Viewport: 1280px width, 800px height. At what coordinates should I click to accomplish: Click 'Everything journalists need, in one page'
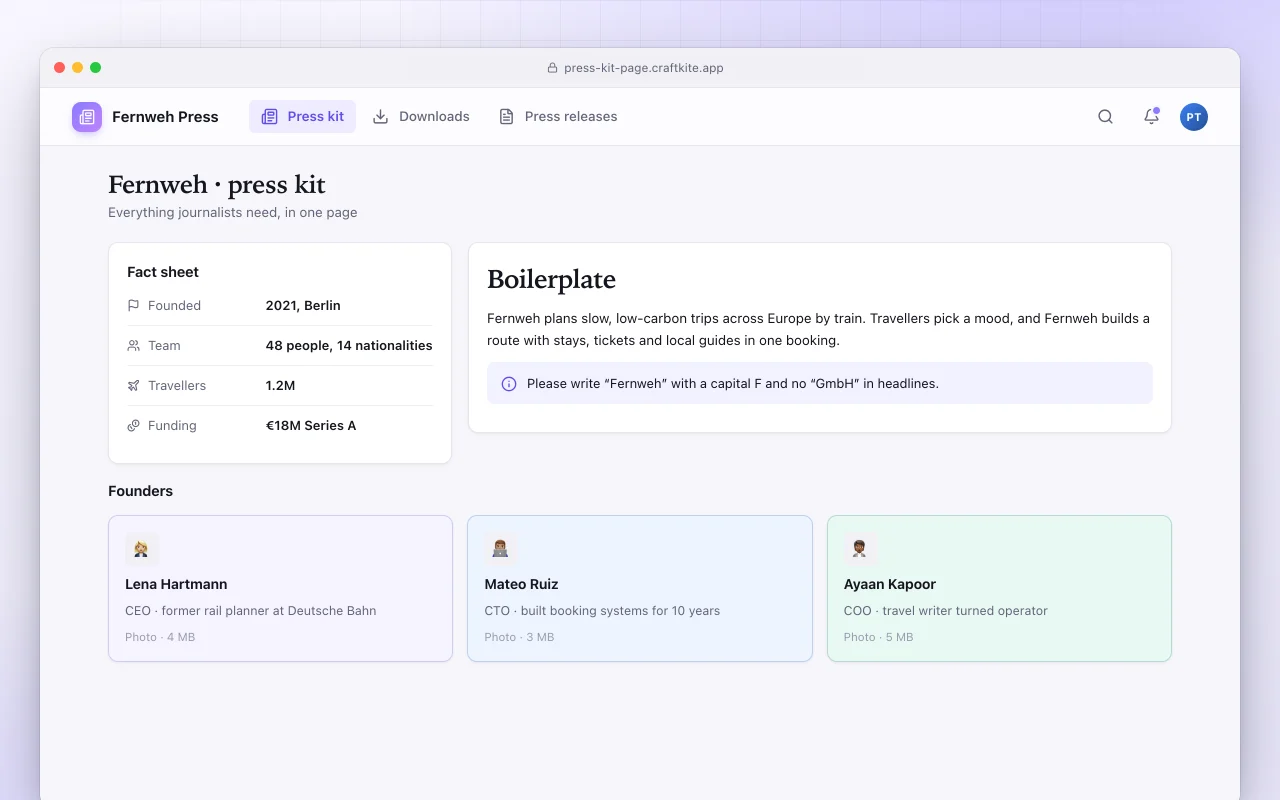[x=233, y=213]
